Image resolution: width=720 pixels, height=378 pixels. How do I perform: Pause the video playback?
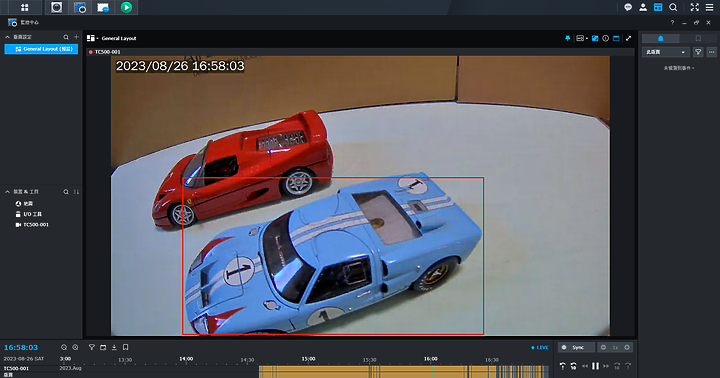(595, 366)
